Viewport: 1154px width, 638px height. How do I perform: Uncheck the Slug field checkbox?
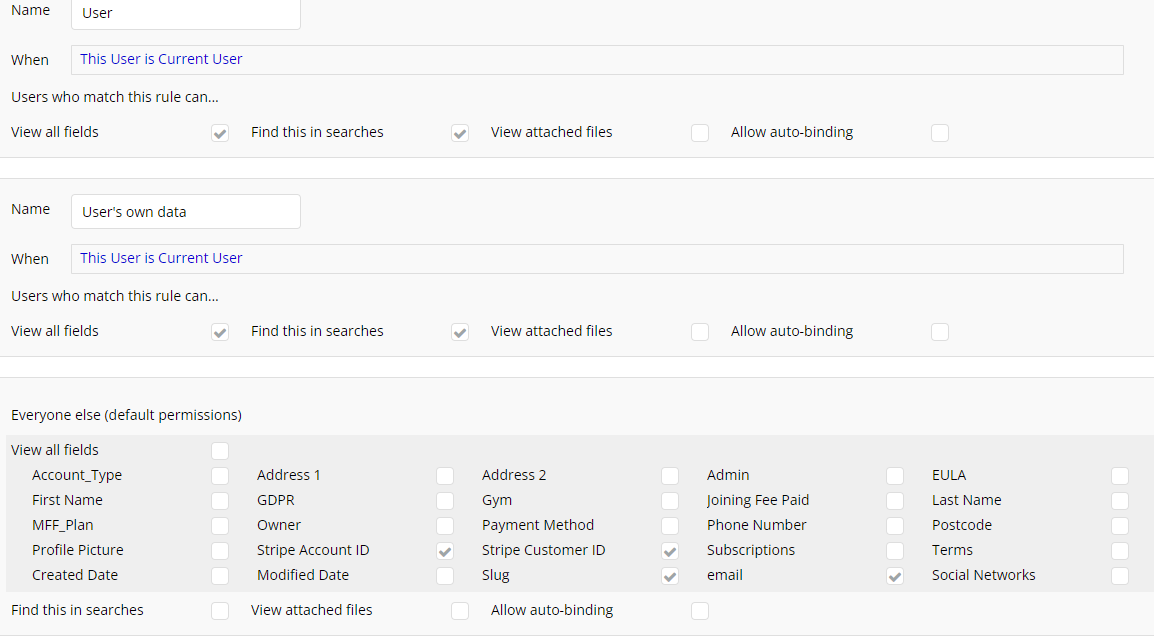point(670,576)
